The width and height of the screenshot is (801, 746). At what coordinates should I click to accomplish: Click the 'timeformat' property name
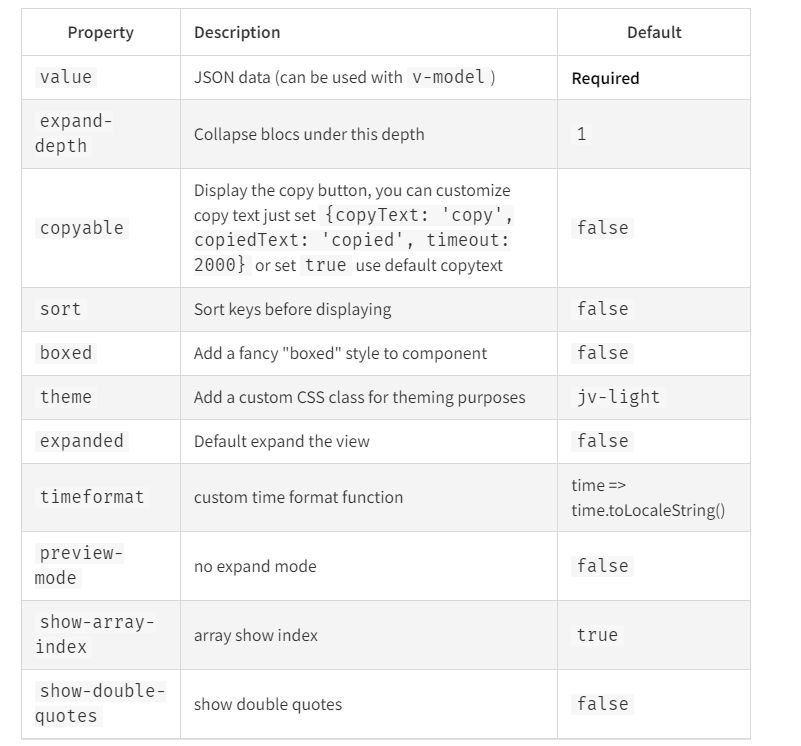92,497
